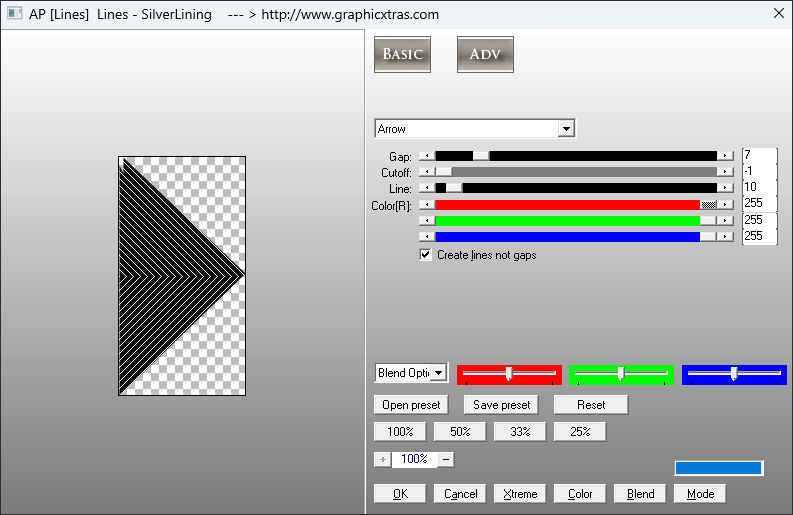Close the AP Lines dialog window
Screen dimensions: 793x515
(x=779, y=14)
